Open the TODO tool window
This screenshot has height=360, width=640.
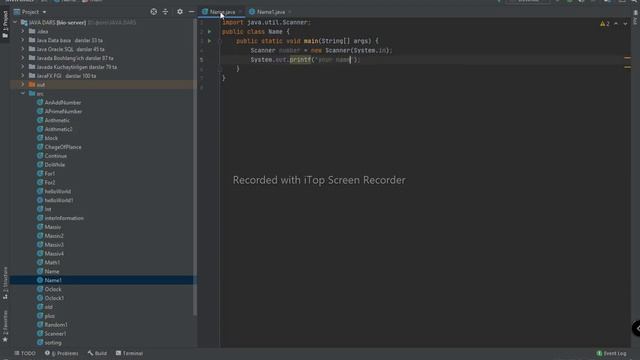point(25,353)
